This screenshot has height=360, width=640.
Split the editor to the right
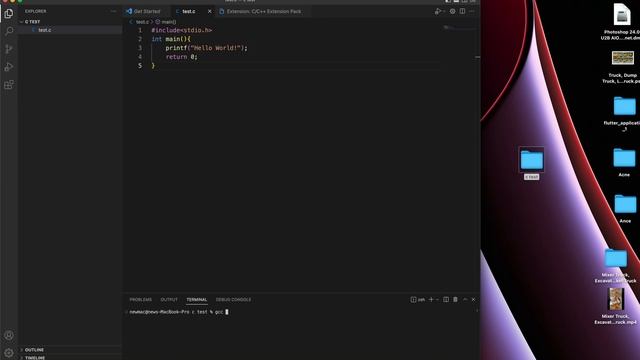pyautogui.click(x=462, y=11)
